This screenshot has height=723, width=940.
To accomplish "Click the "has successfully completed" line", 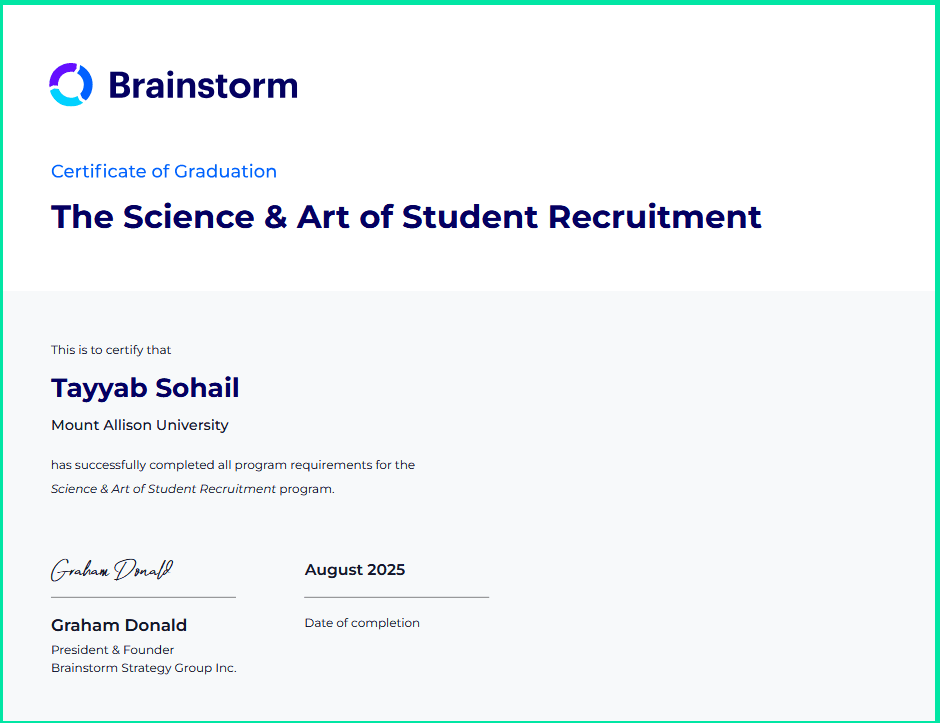I will 233,465.
